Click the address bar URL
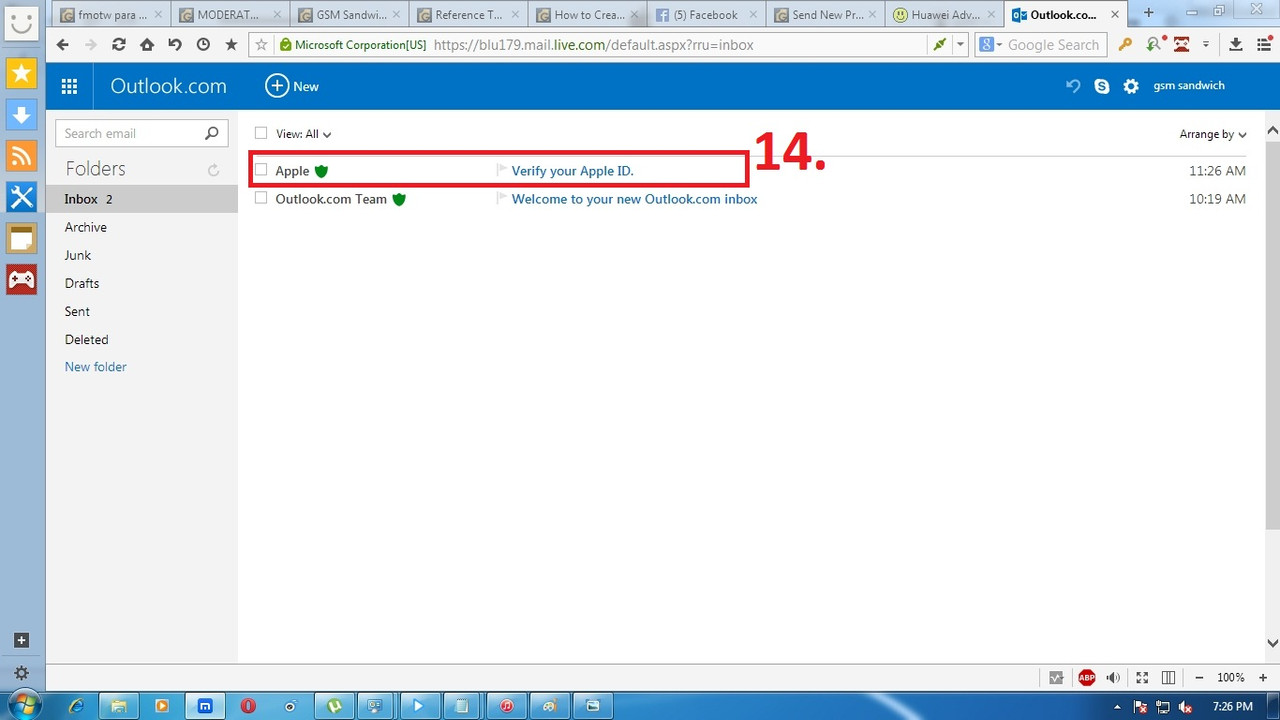 tap(594, 45)
